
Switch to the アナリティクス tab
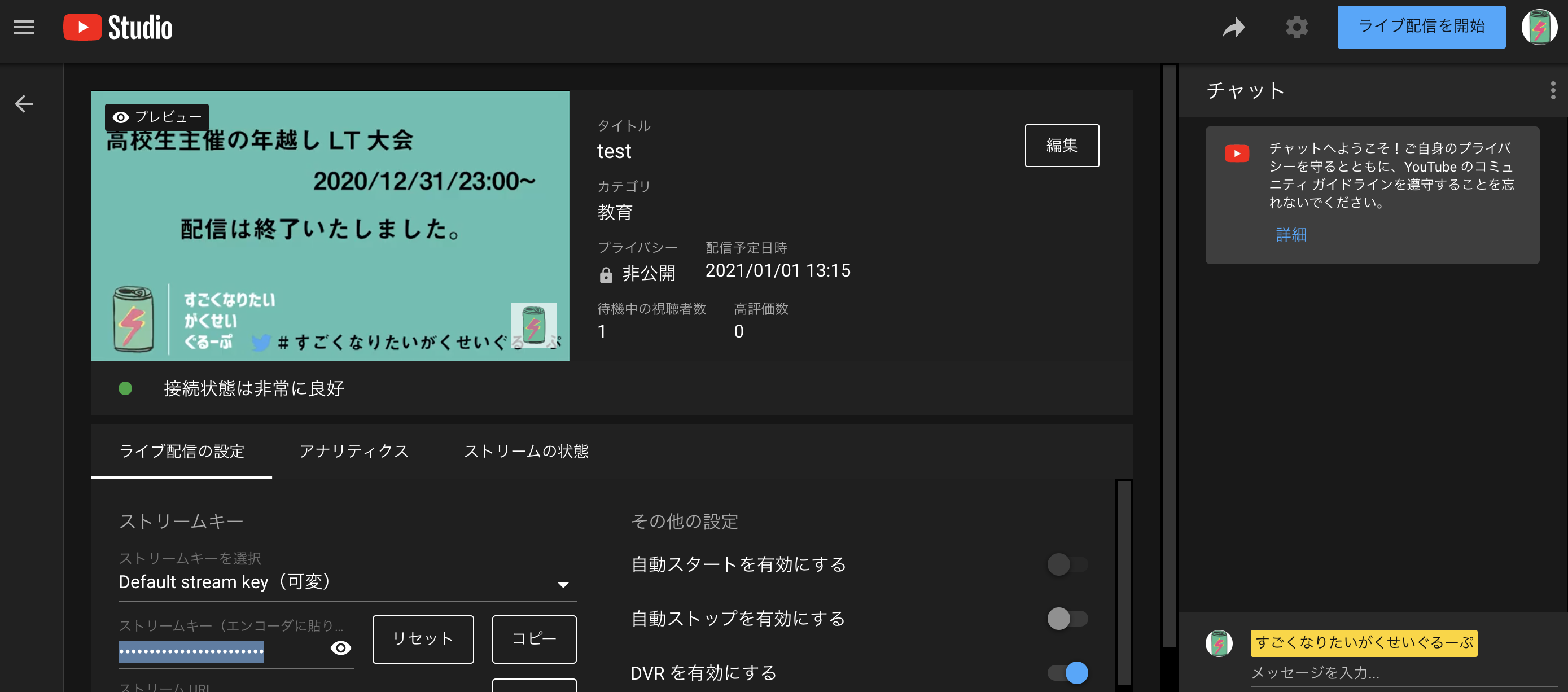(x=354, y=451)
